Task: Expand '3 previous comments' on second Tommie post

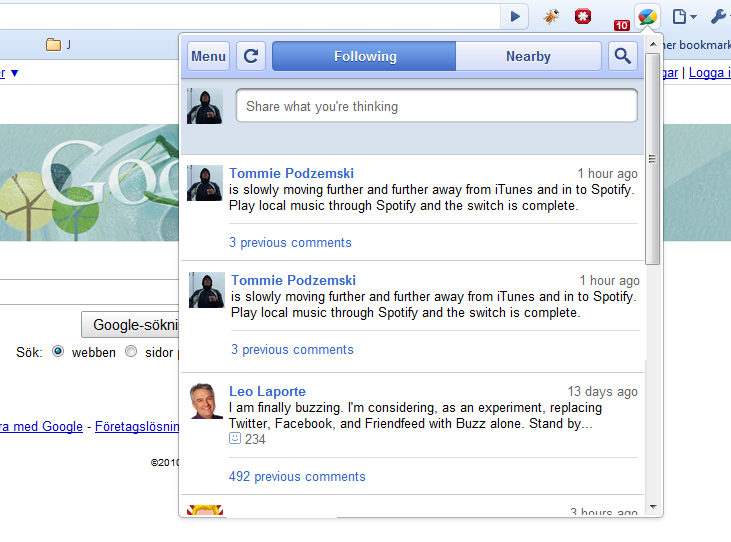Action: point(292,350)
